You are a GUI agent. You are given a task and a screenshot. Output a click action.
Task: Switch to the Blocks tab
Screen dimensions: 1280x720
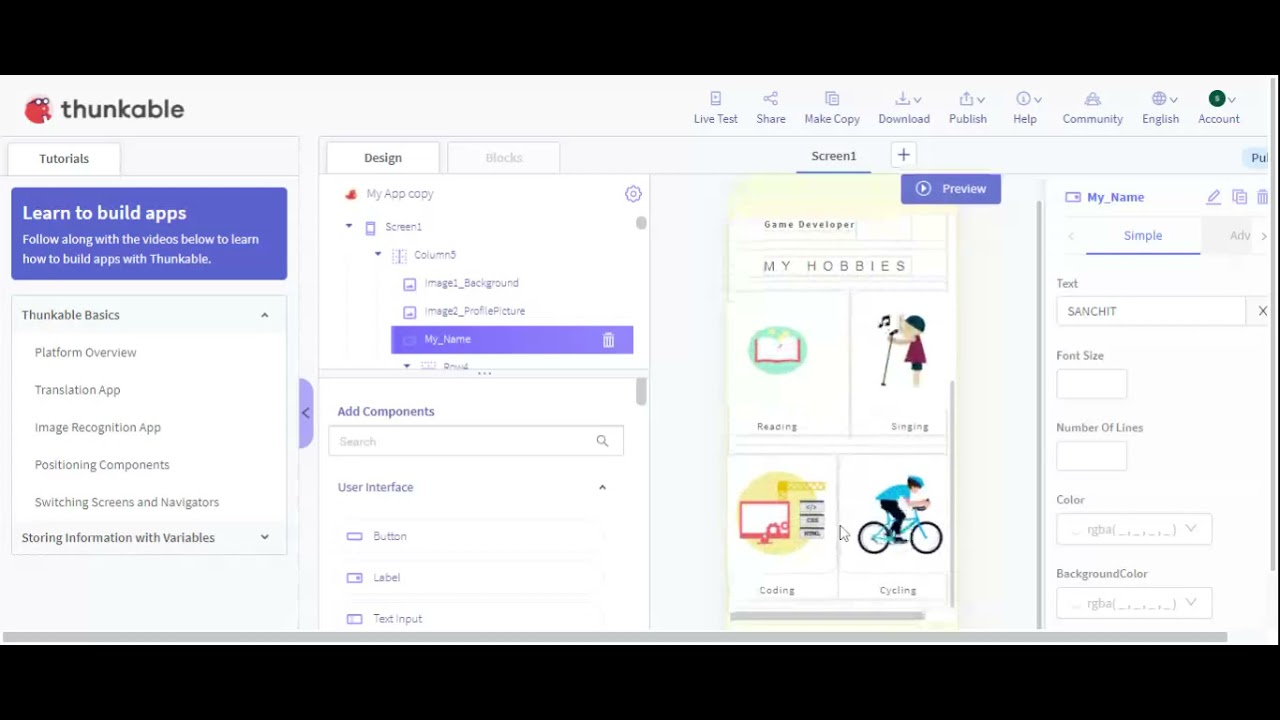click(x=504, y=157)
